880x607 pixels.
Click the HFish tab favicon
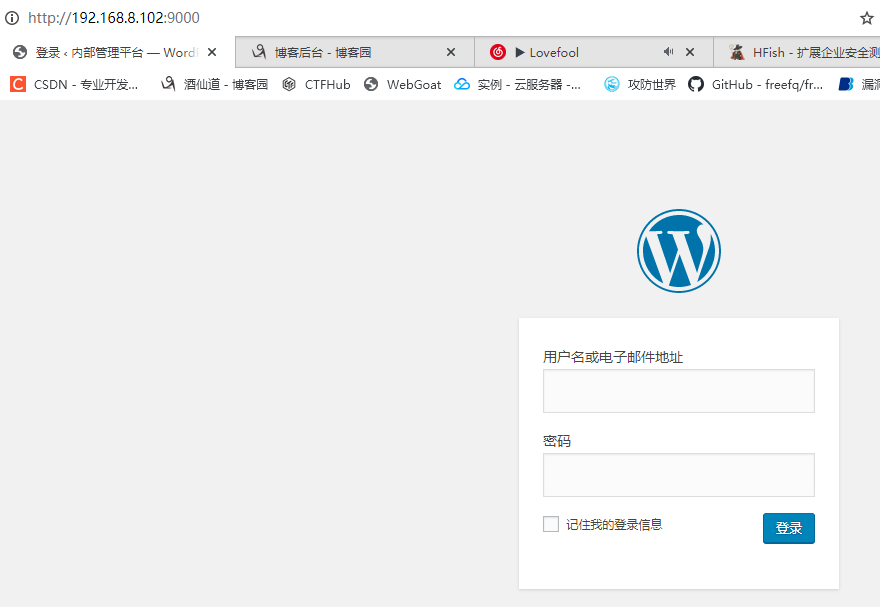pyautogui.click(x=736, y=52)
